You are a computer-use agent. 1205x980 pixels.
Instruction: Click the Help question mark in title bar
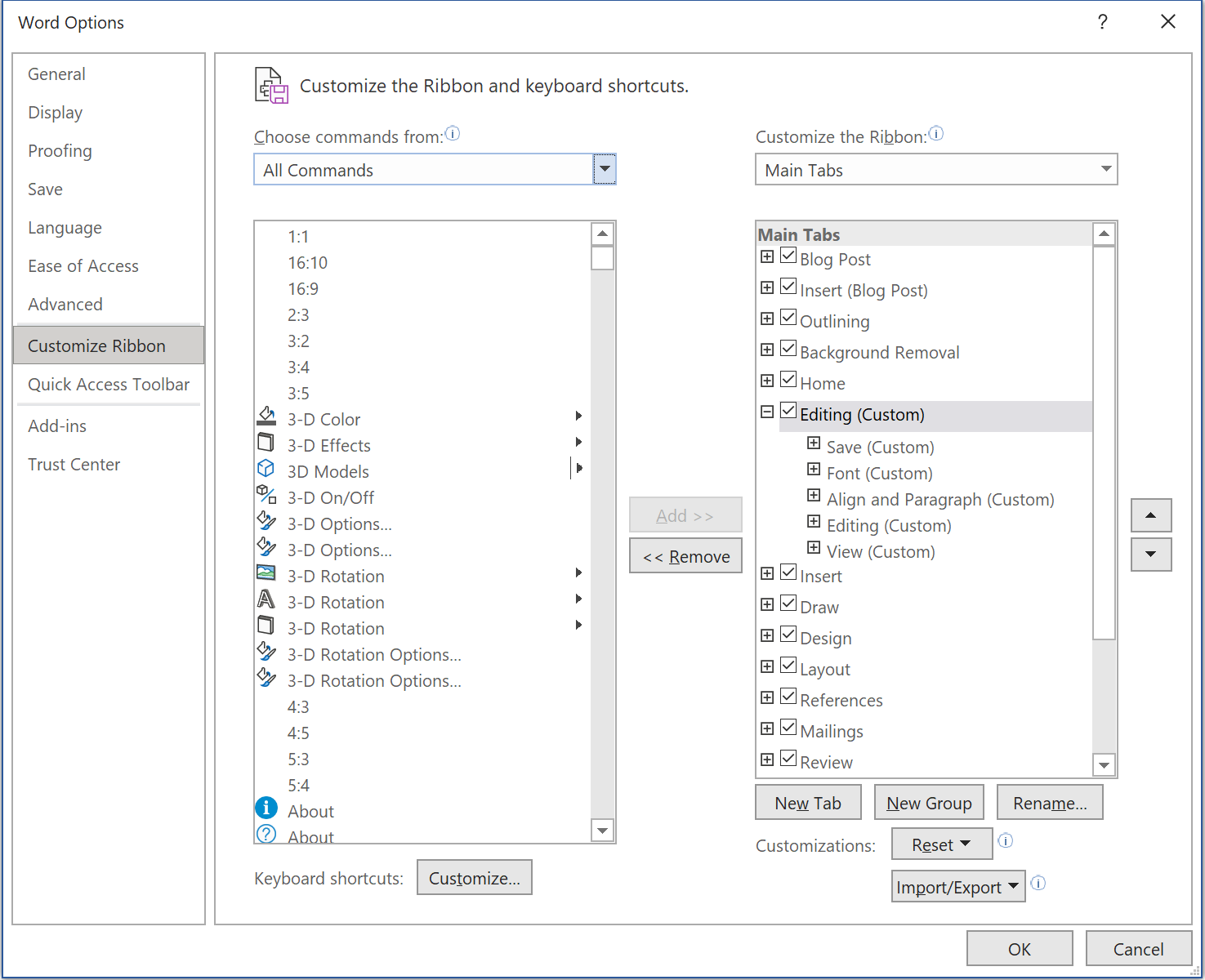click(x=1103, y=22)
